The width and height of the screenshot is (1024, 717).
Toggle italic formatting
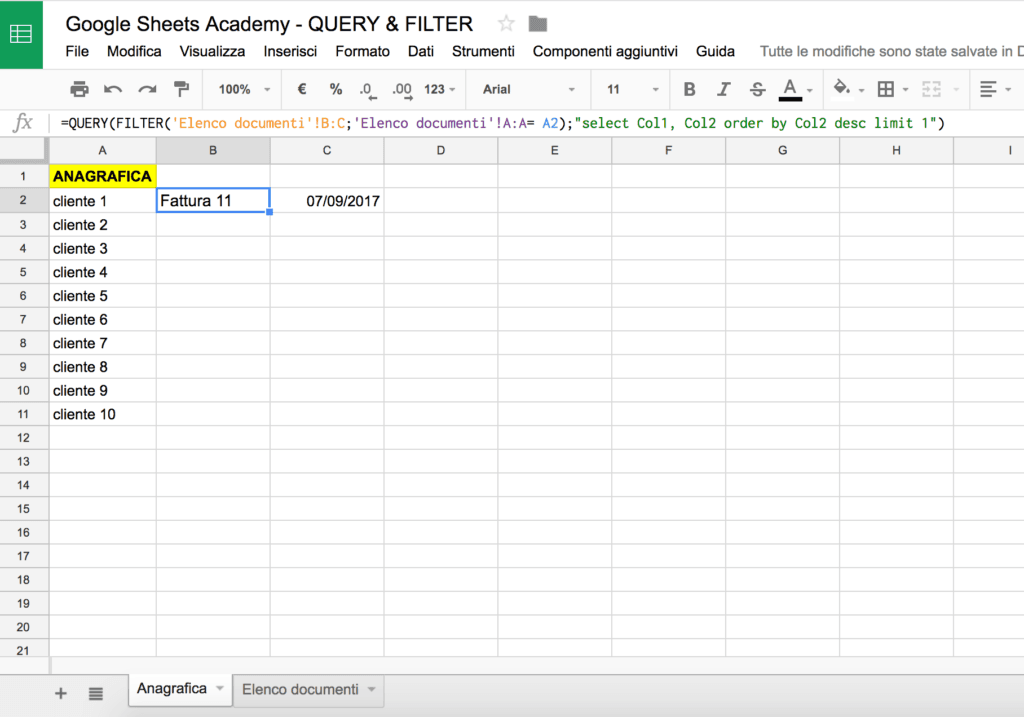pos(723,89)
